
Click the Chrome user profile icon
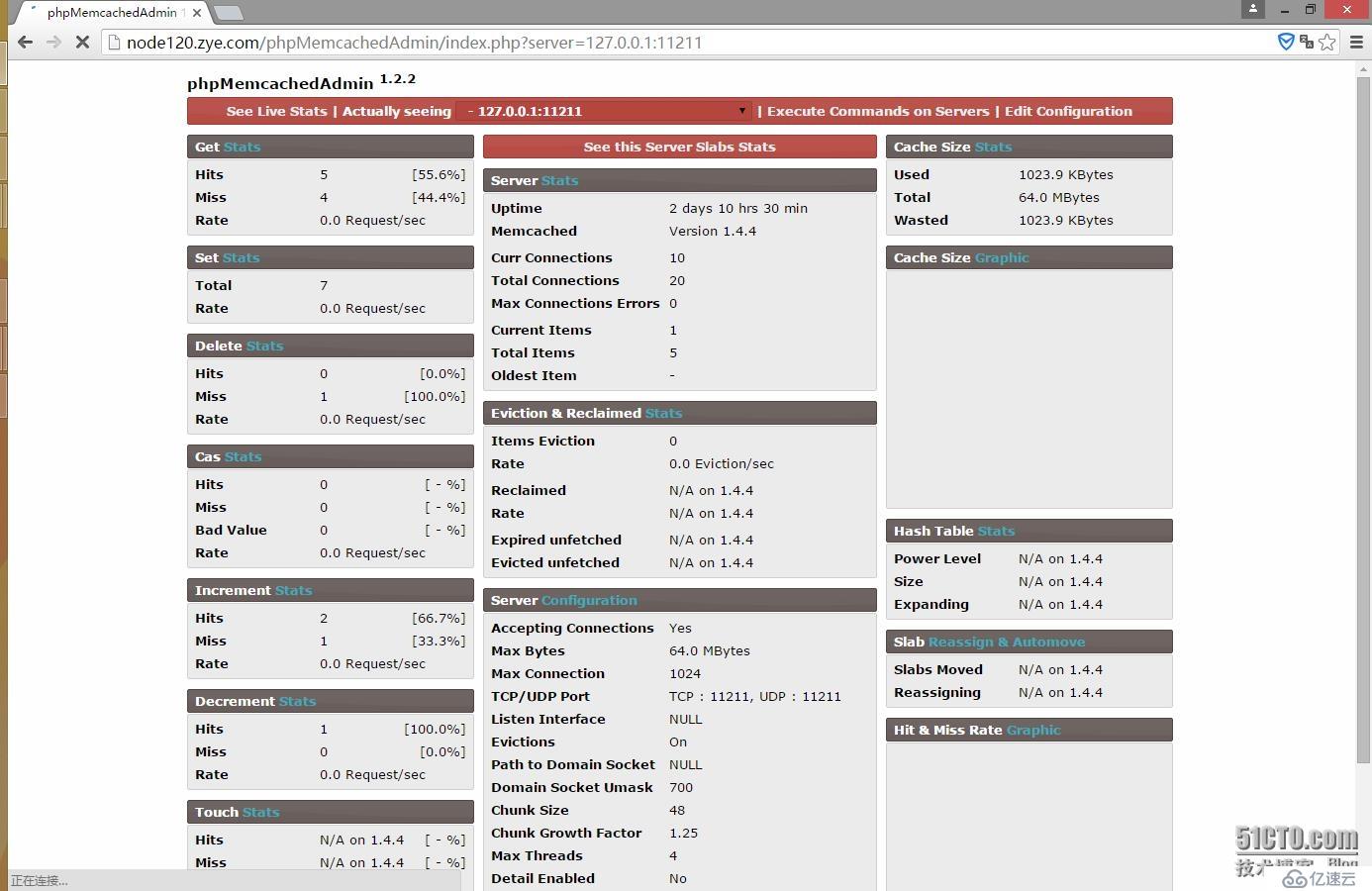point(1253,9)
